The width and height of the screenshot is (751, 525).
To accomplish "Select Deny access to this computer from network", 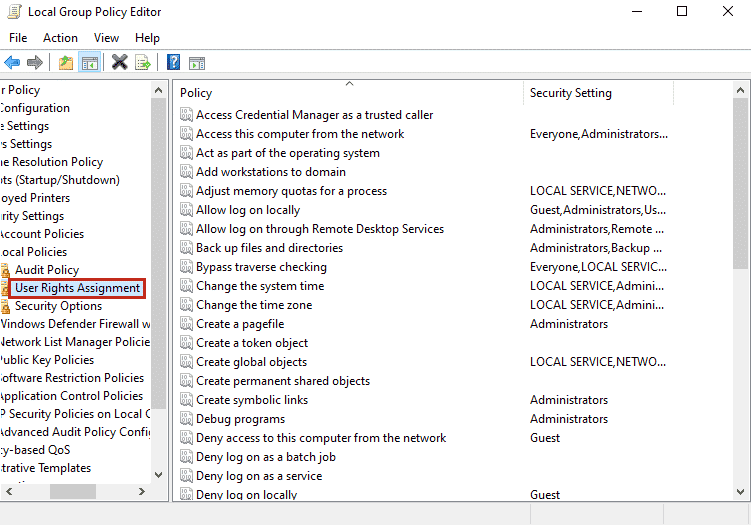I will pyautogui.click(x=321, y=438).
